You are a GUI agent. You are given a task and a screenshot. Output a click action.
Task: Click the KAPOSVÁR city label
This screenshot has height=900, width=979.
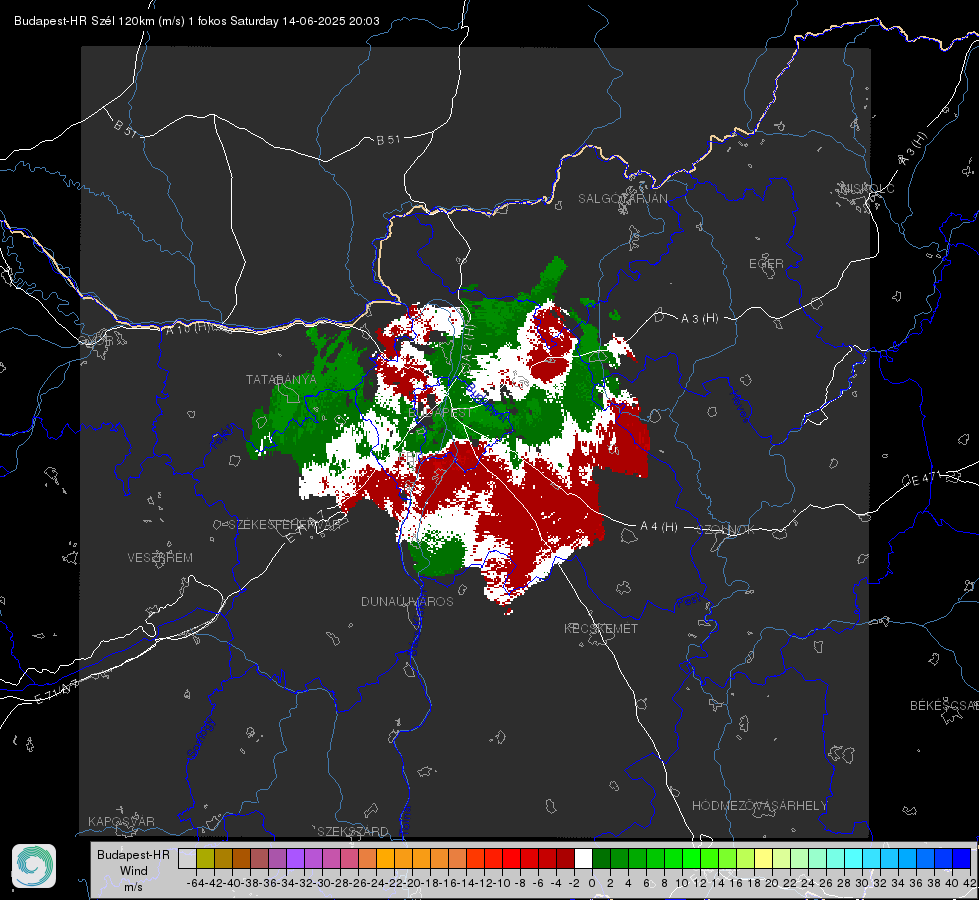point(121,821)
